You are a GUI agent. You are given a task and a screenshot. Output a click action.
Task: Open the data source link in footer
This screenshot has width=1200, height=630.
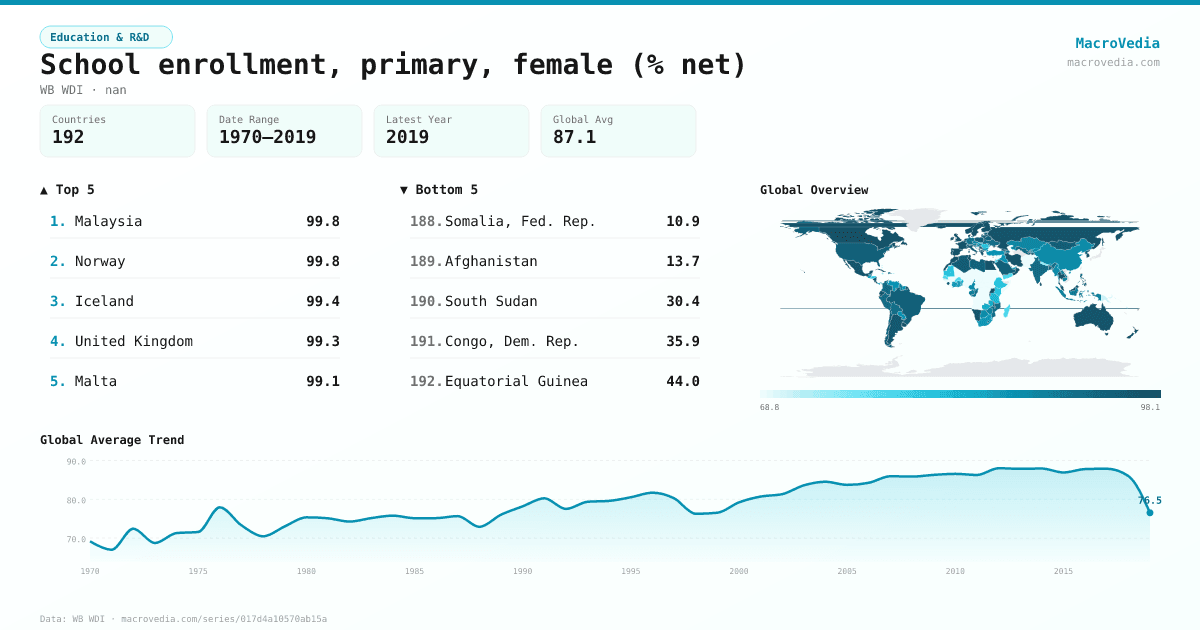[x=183, y=619]
